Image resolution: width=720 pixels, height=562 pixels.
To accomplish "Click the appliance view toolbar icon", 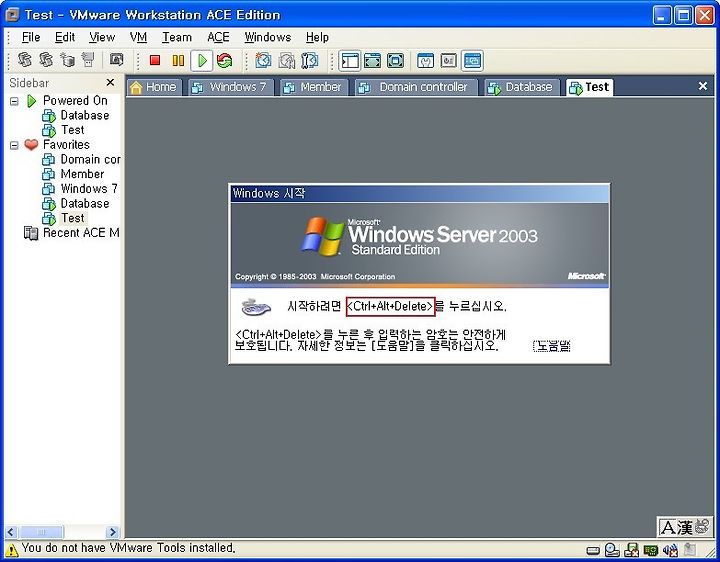I will point(449,61).
